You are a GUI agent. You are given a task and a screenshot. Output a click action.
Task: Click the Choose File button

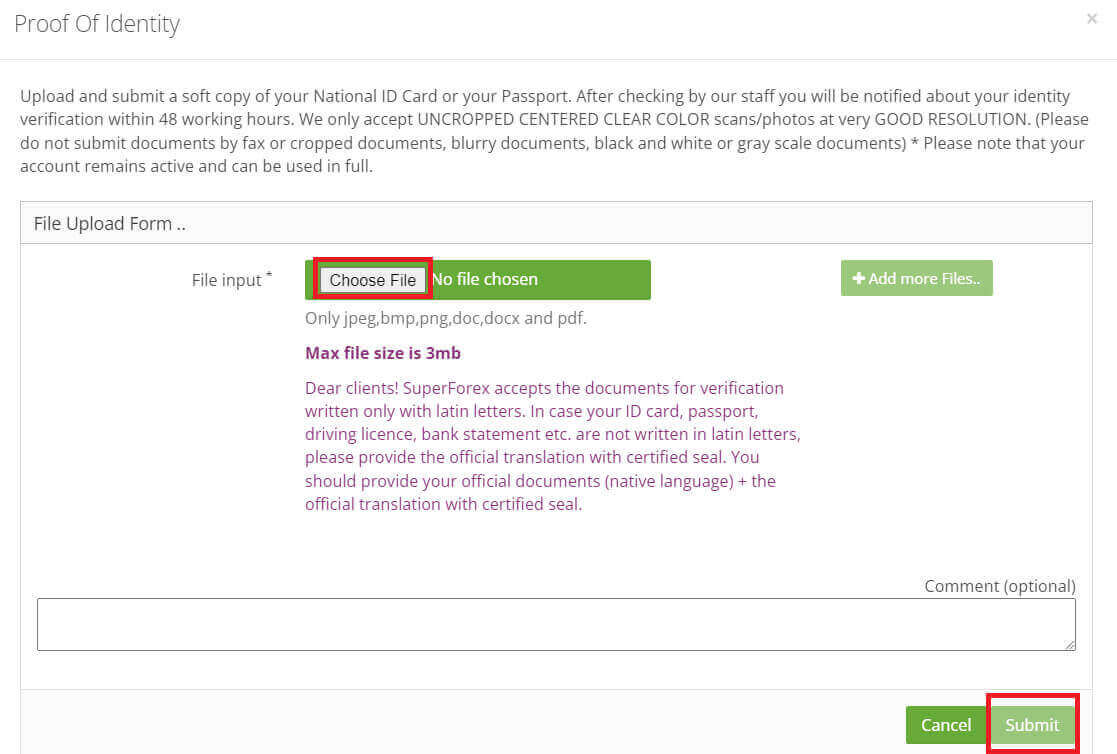[372, 280]
